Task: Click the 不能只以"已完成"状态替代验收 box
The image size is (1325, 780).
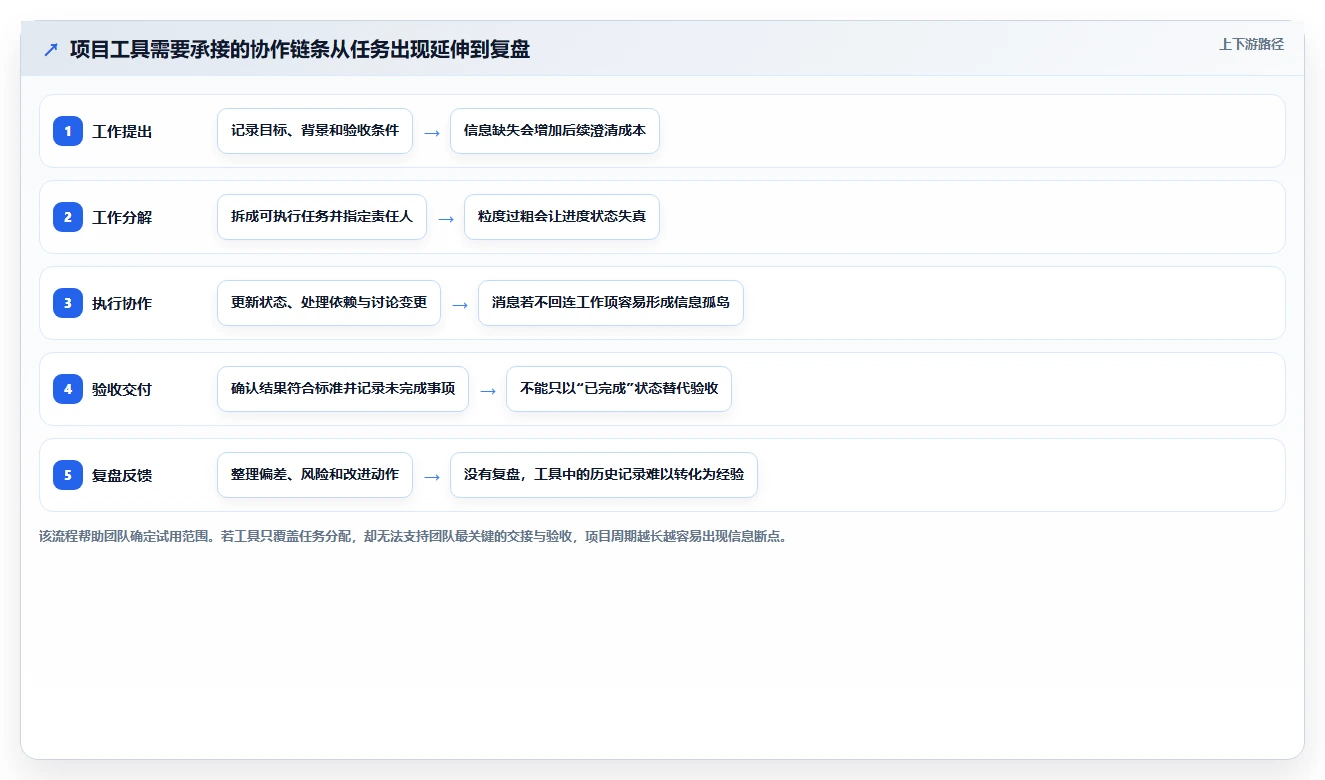Action: [619, 389]
